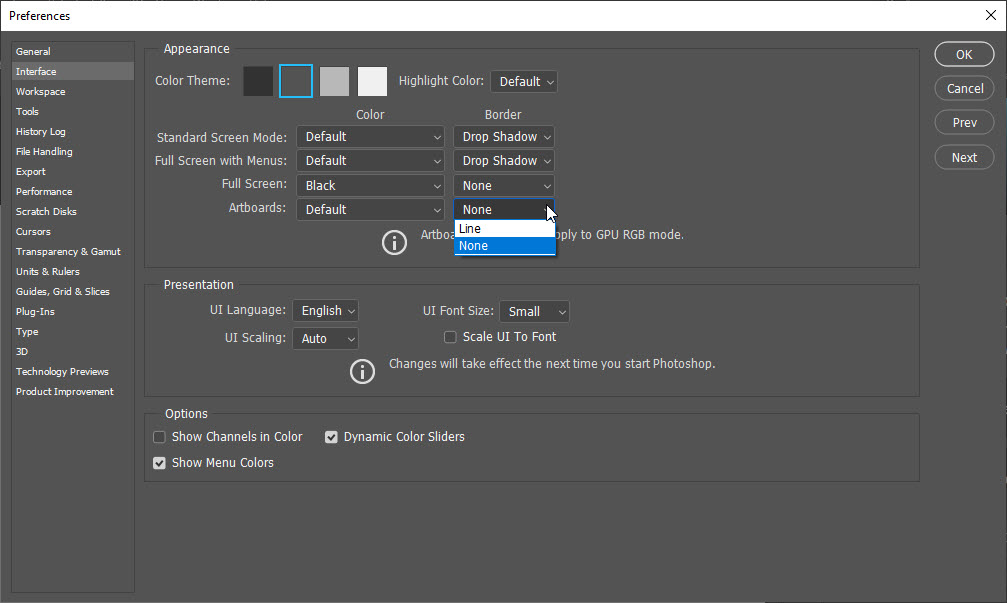
Task: Check Show Channels in Color
Action: click(x=159, y=436)
